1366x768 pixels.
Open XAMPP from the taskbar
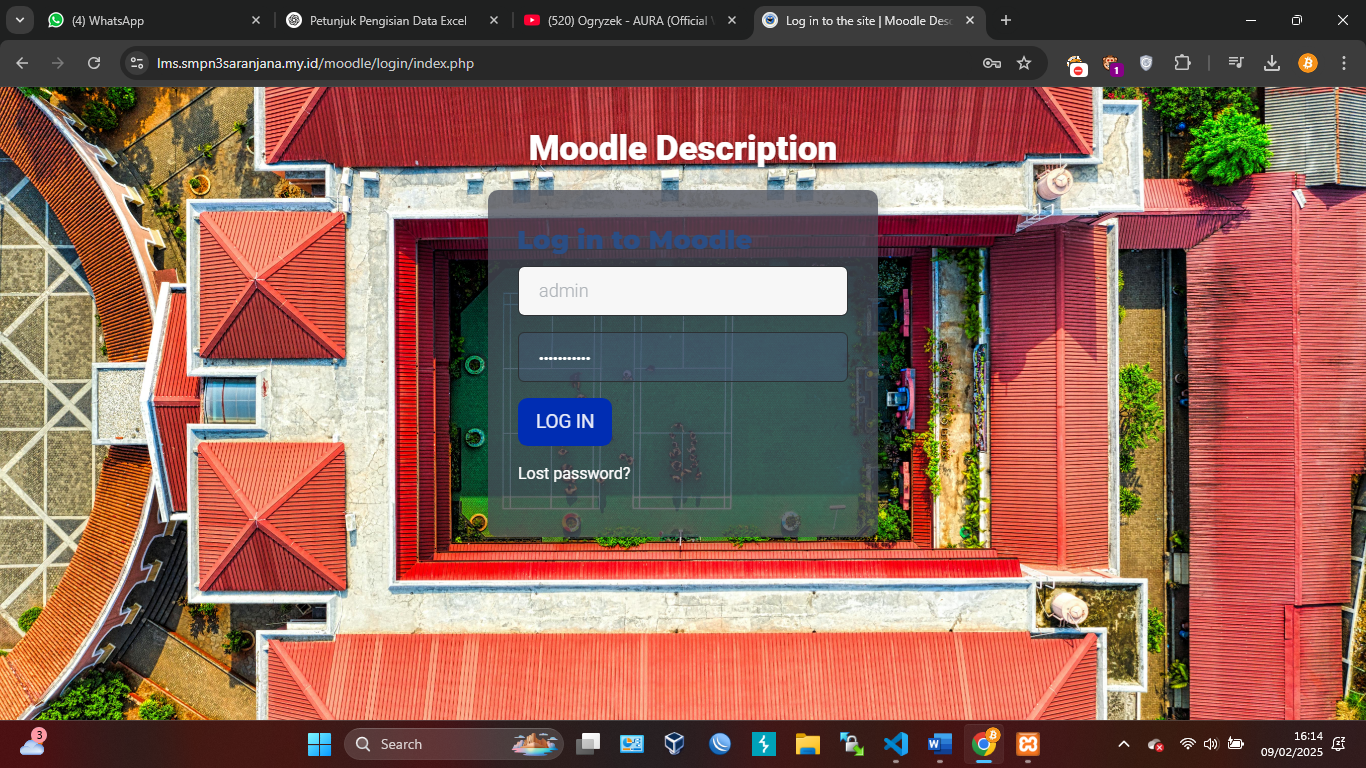click(x=1028, y=744)
